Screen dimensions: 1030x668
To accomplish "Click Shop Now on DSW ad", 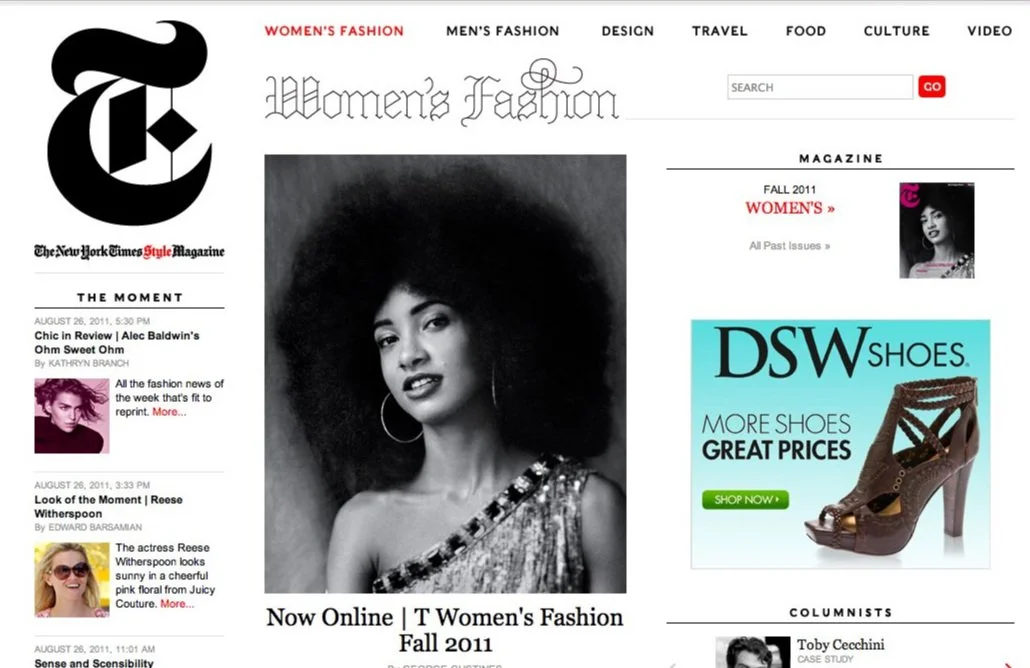I will pos(745,500).
